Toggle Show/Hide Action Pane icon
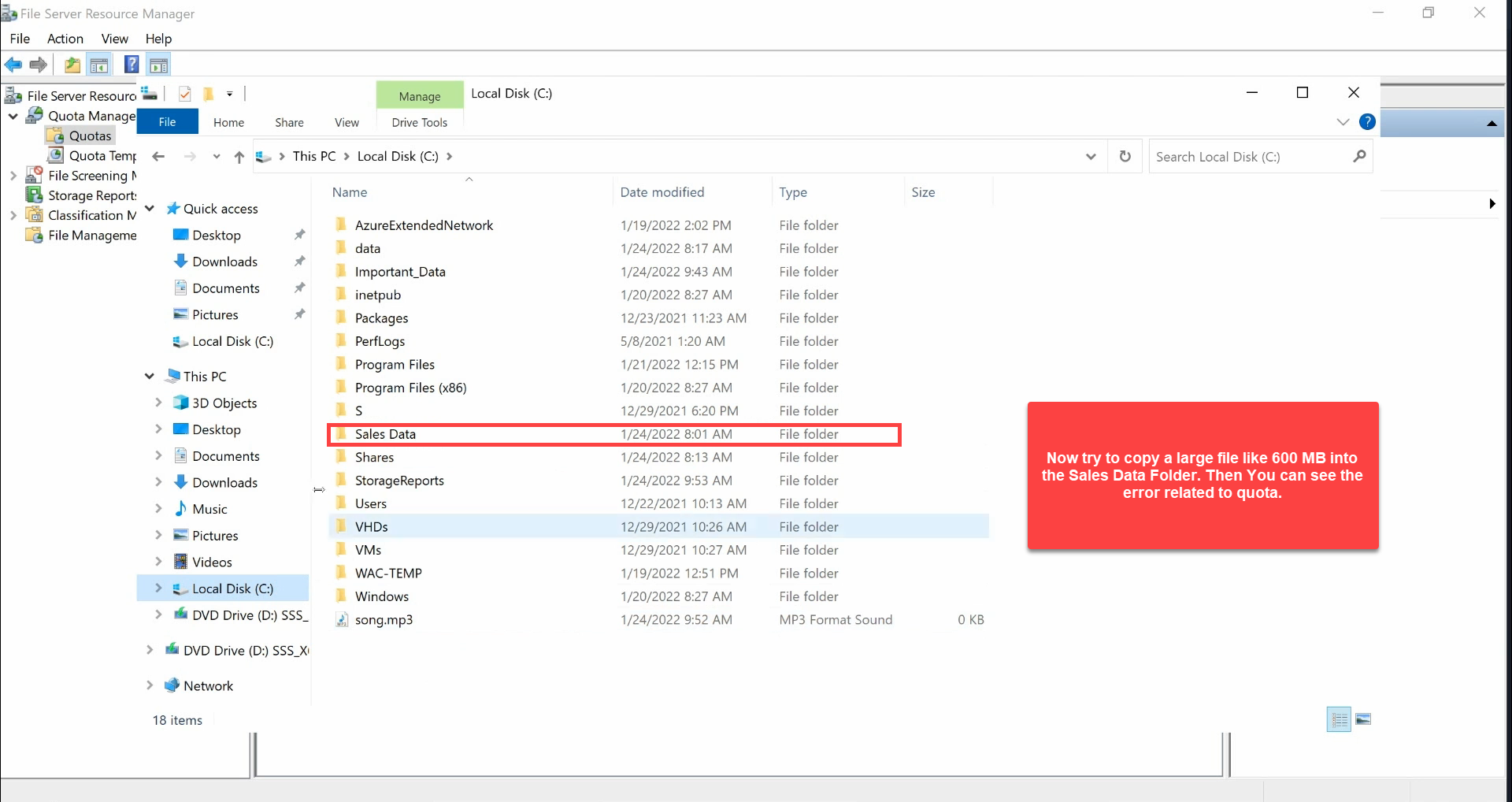Viewport: 1512px width, 802px height. coord(159,65)
